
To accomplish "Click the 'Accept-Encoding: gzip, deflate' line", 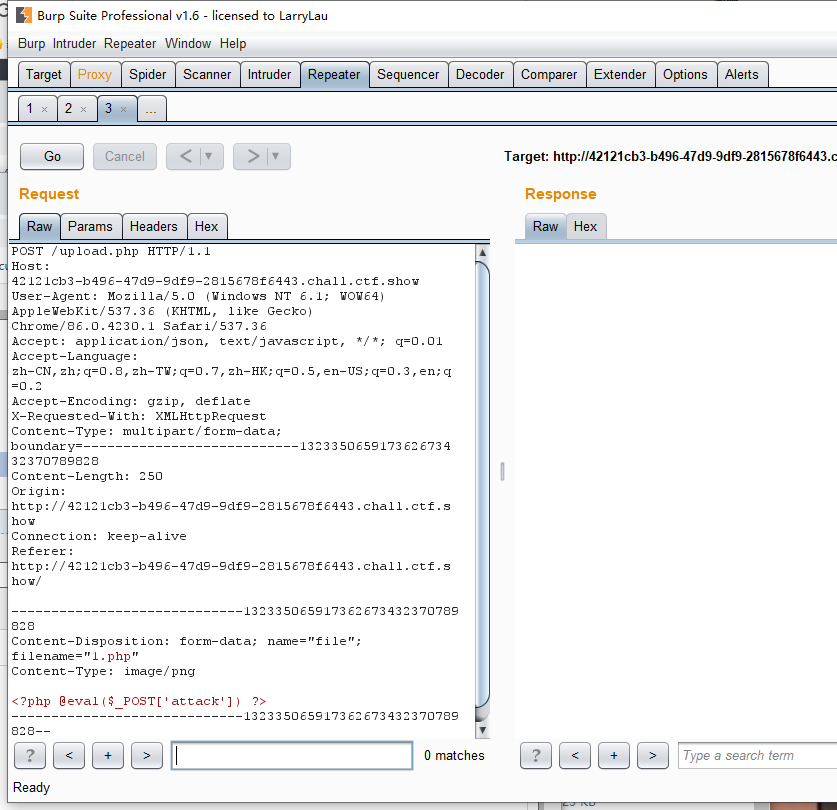I will [131, 402].
